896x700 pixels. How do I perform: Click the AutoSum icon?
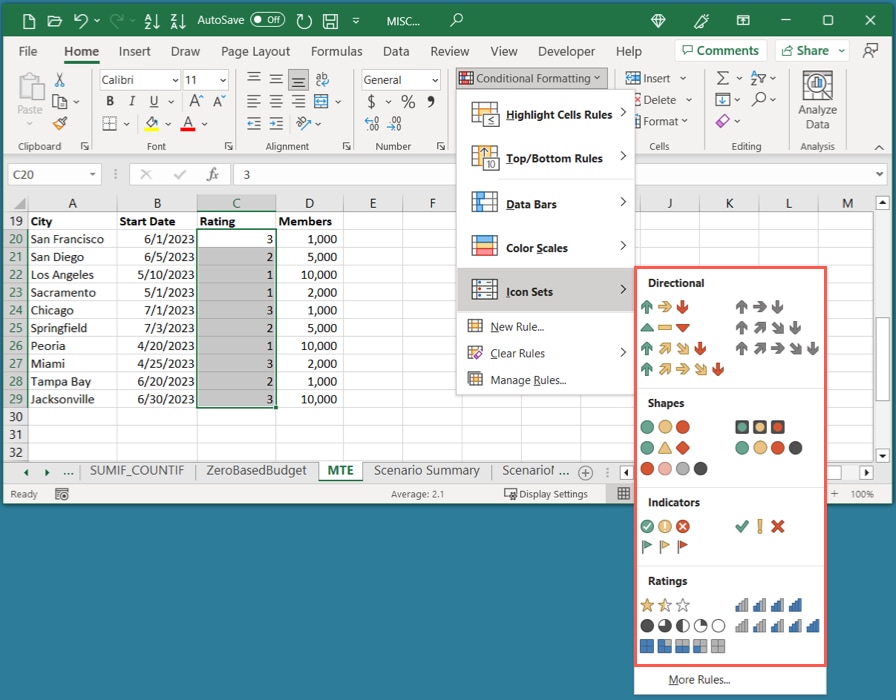(x=722, y=77)
